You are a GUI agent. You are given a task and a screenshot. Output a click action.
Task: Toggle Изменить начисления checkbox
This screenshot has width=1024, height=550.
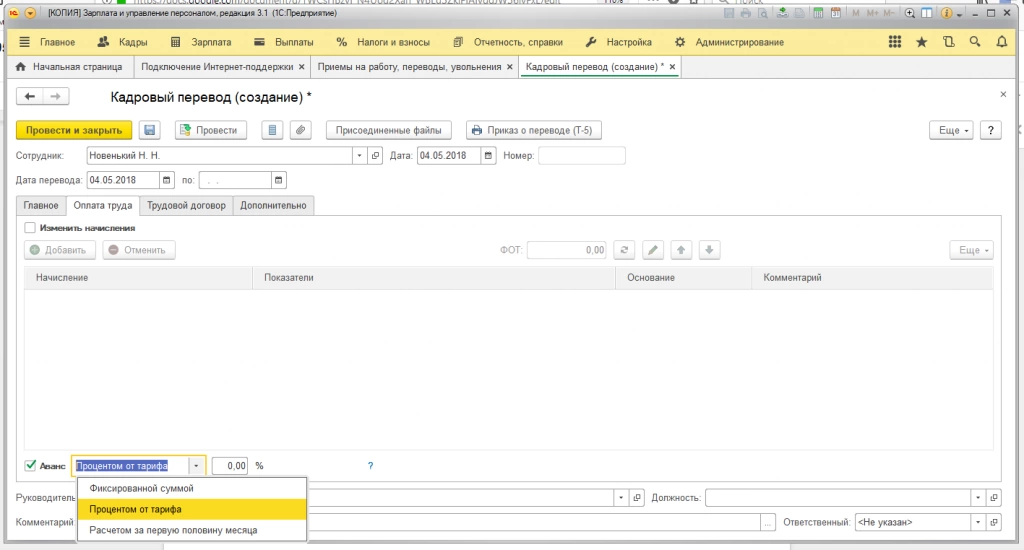click(x=30, y=227)
